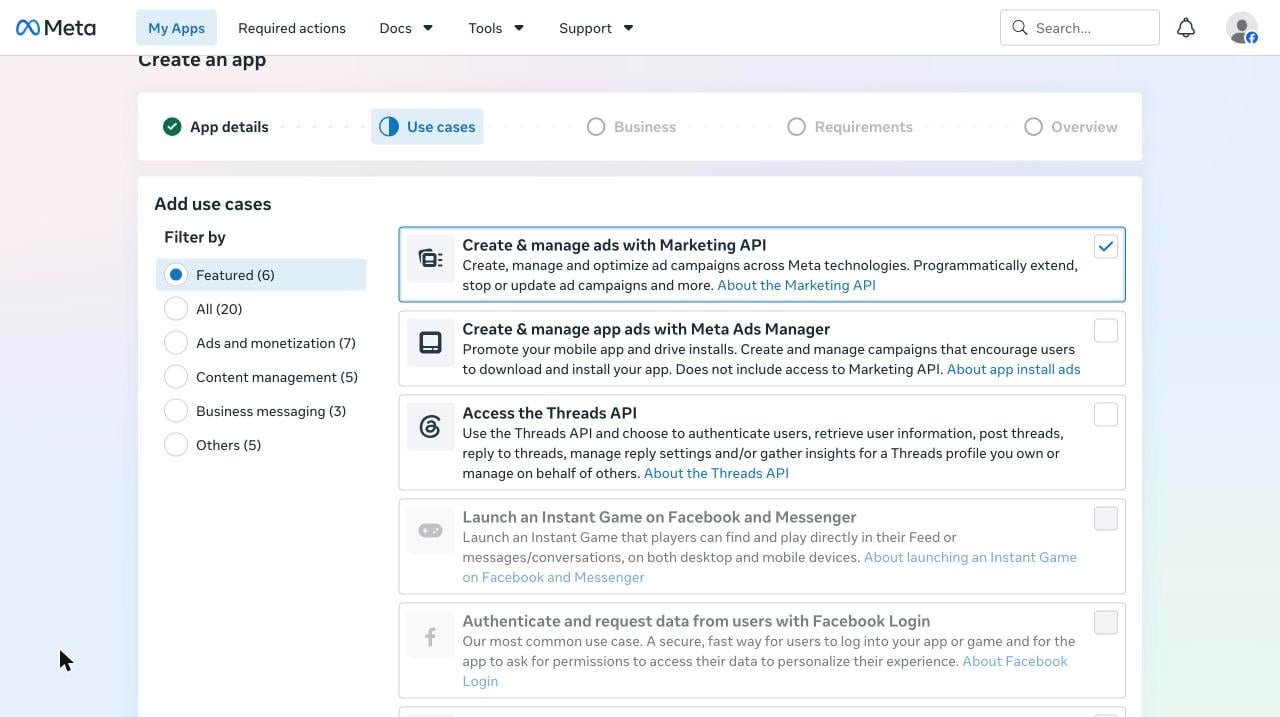The height and width of the screenshot is (717, 1280).
Task: Select the Ads and monetization (7) filter
Action: [261, 343]
